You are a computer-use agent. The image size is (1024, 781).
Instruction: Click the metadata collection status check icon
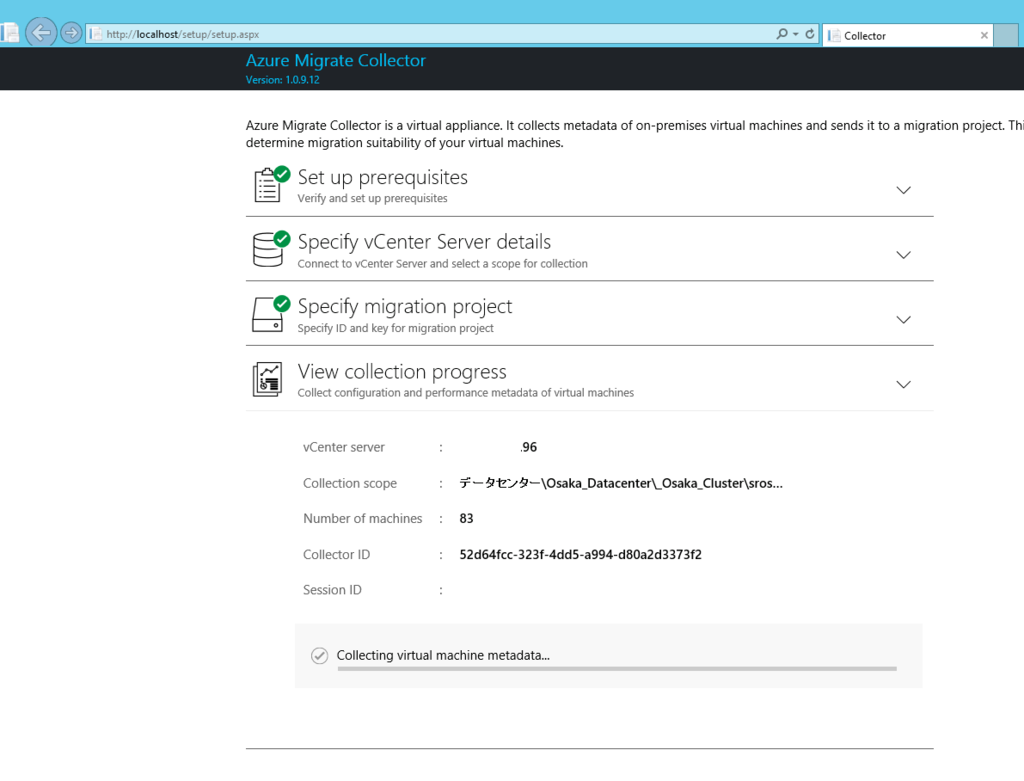click(x=319, y=656)
